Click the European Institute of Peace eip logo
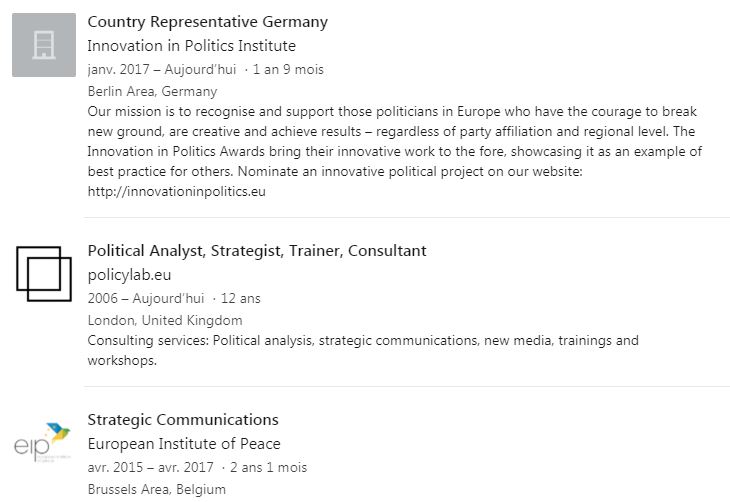 [x=42, y=442]
